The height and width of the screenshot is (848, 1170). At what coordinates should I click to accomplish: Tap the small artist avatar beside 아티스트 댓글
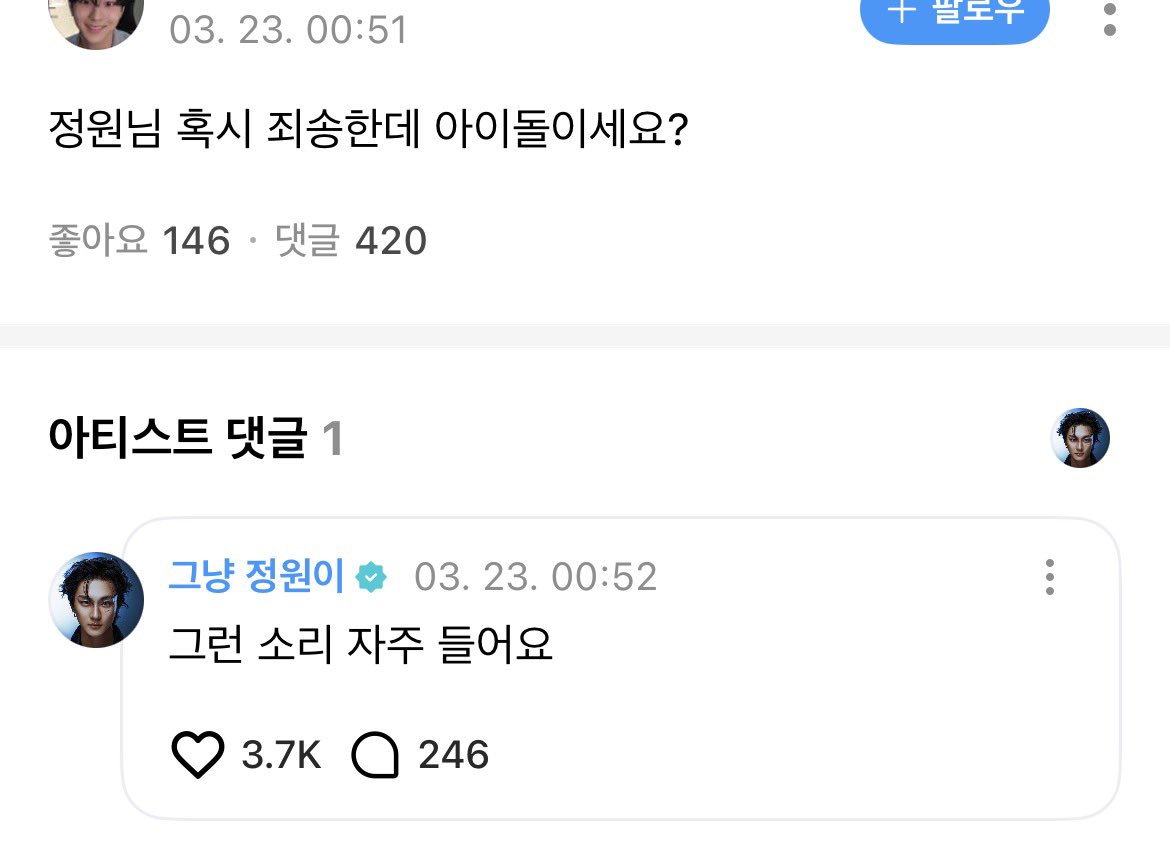tap(1081, 438)
